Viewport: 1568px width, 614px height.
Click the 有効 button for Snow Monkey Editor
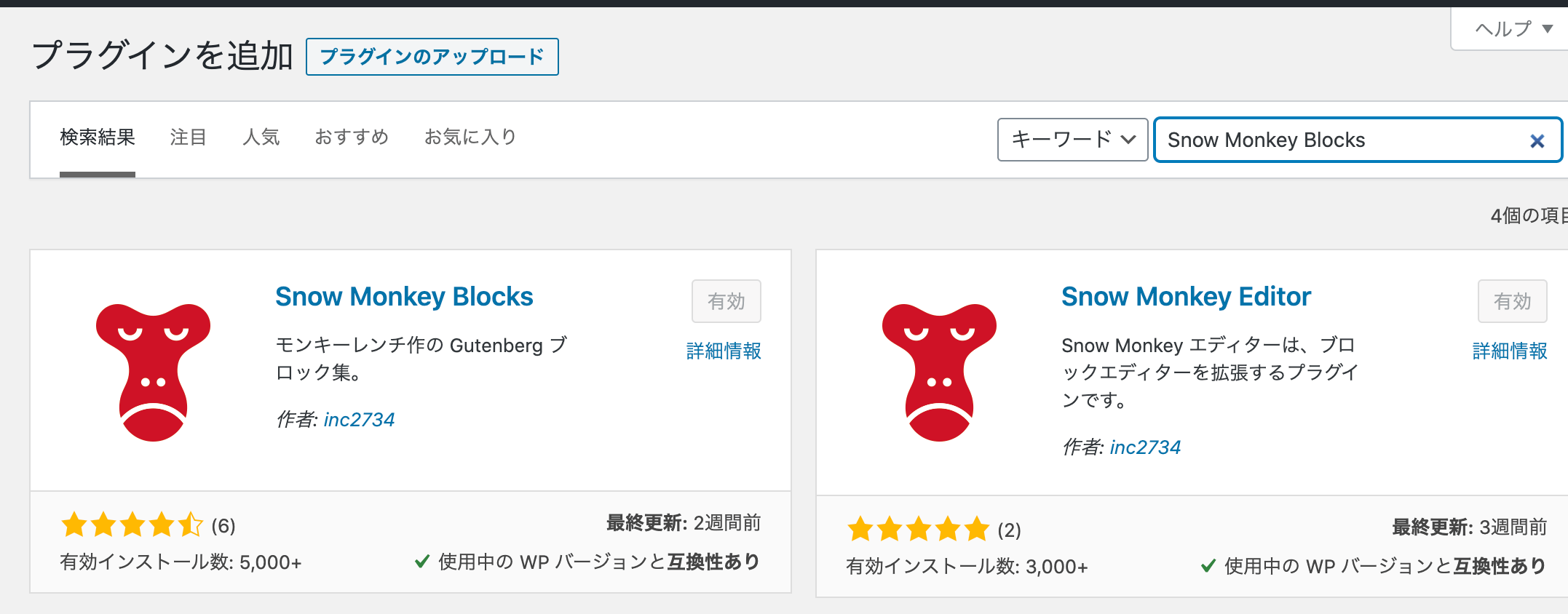1513,301
